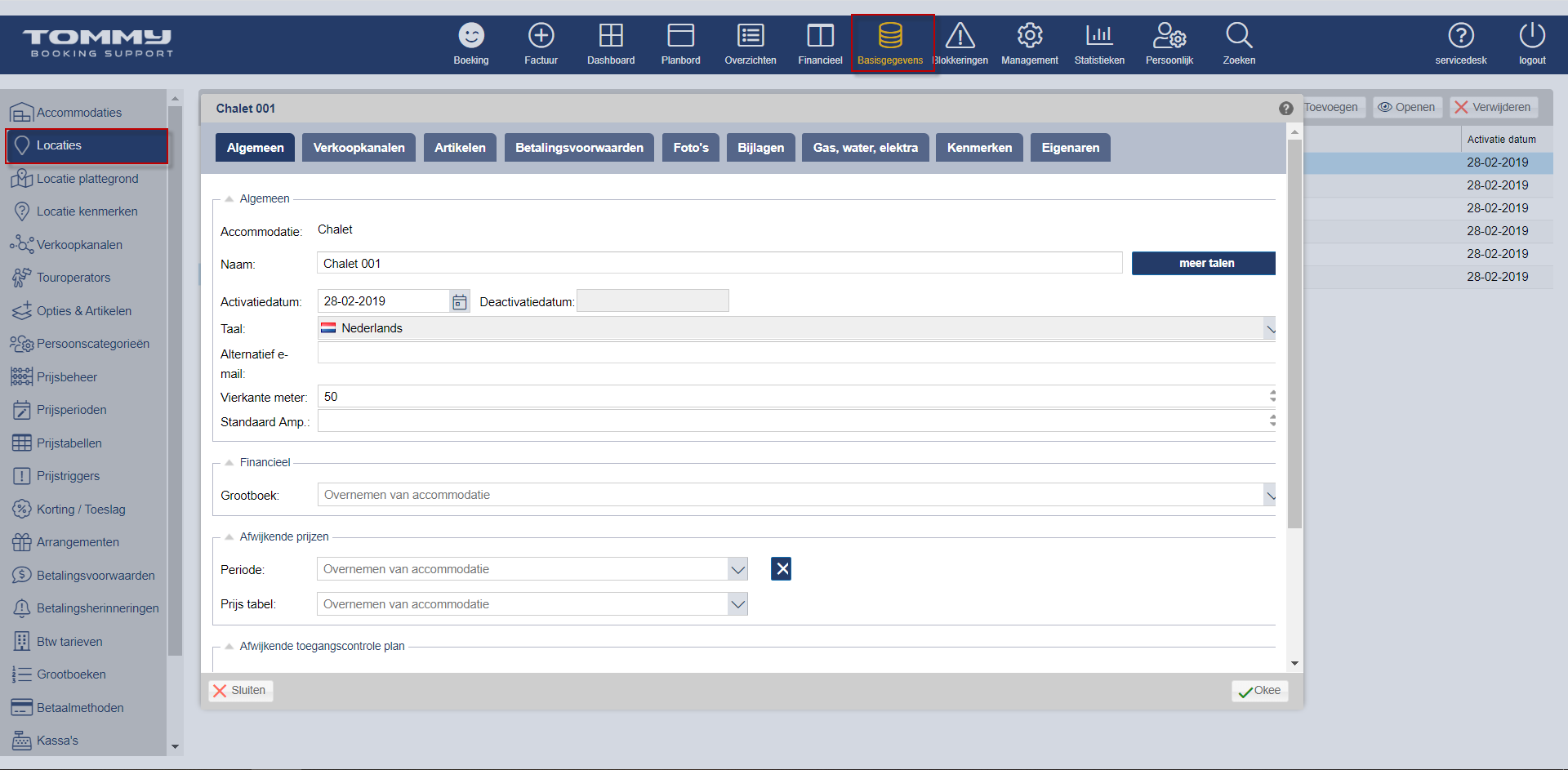
Task: Open Verkoopkanalen in the sidebar
Action: click(85, 245)
